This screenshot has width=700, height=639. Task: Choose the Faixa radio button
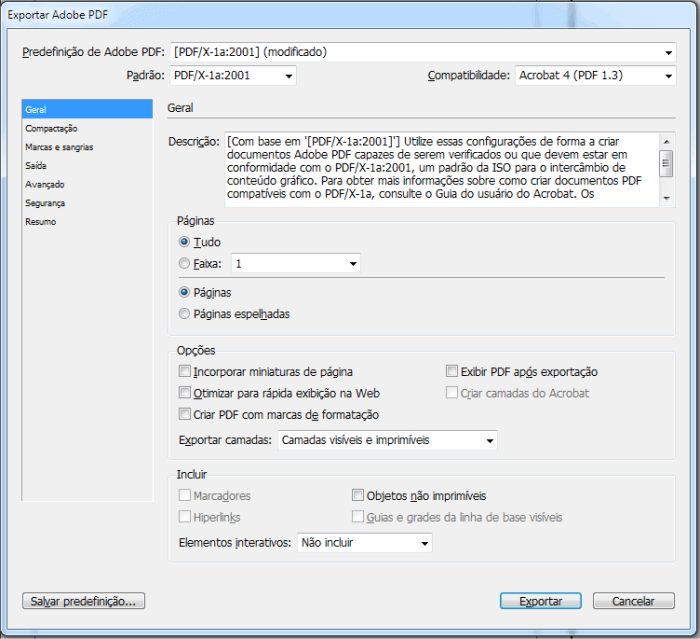pyautogui.click(x=184, y=263)
